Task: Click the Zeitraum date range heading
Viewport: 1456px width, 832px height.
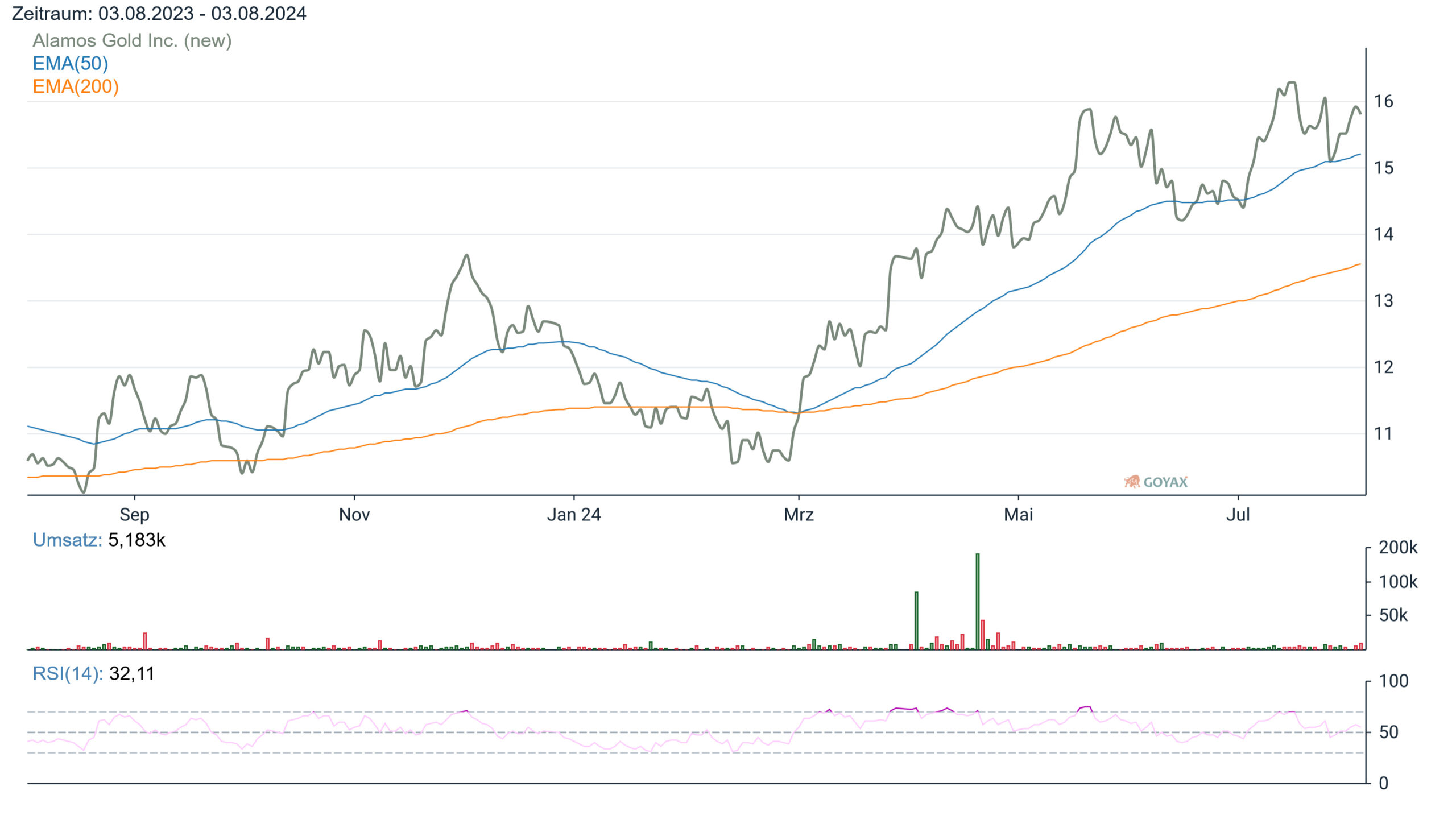Action: click(159, 14)
